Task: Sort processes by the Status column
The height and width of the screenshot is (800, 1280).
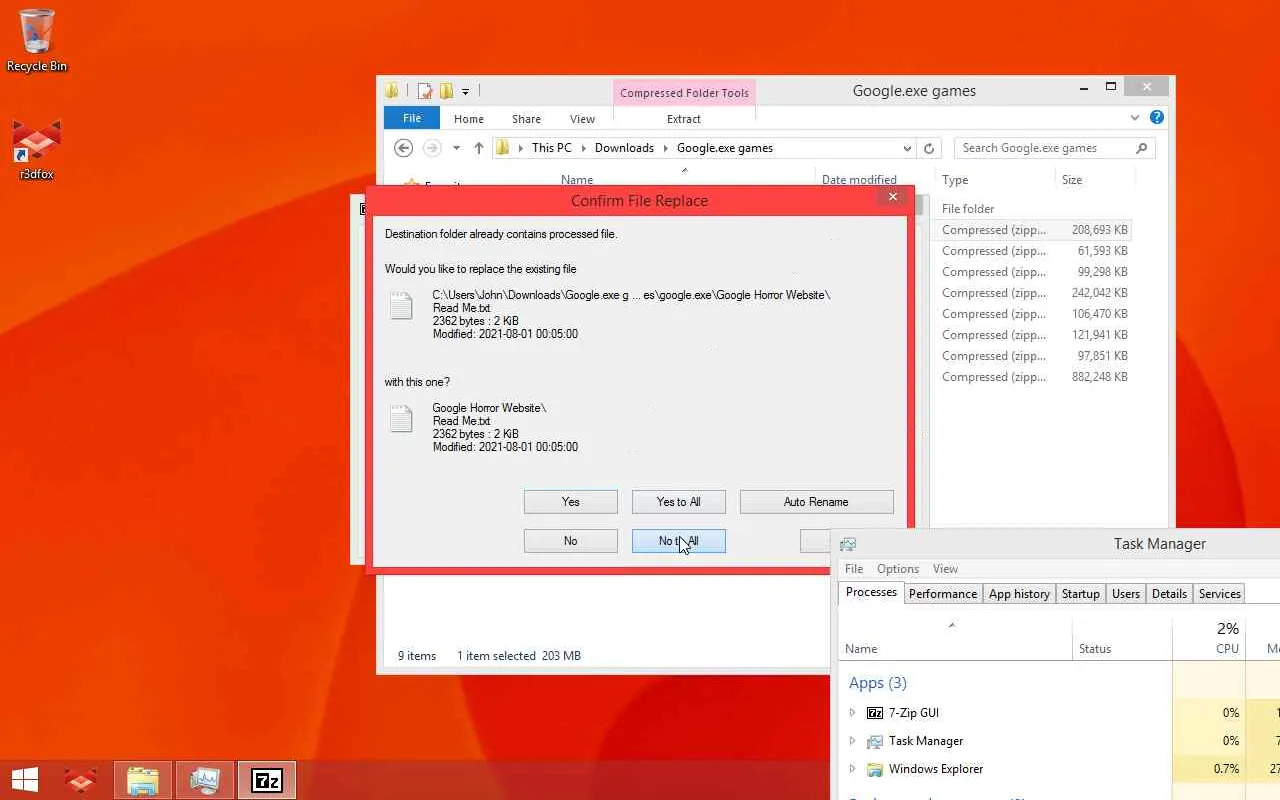Action: click(1122, 637)
